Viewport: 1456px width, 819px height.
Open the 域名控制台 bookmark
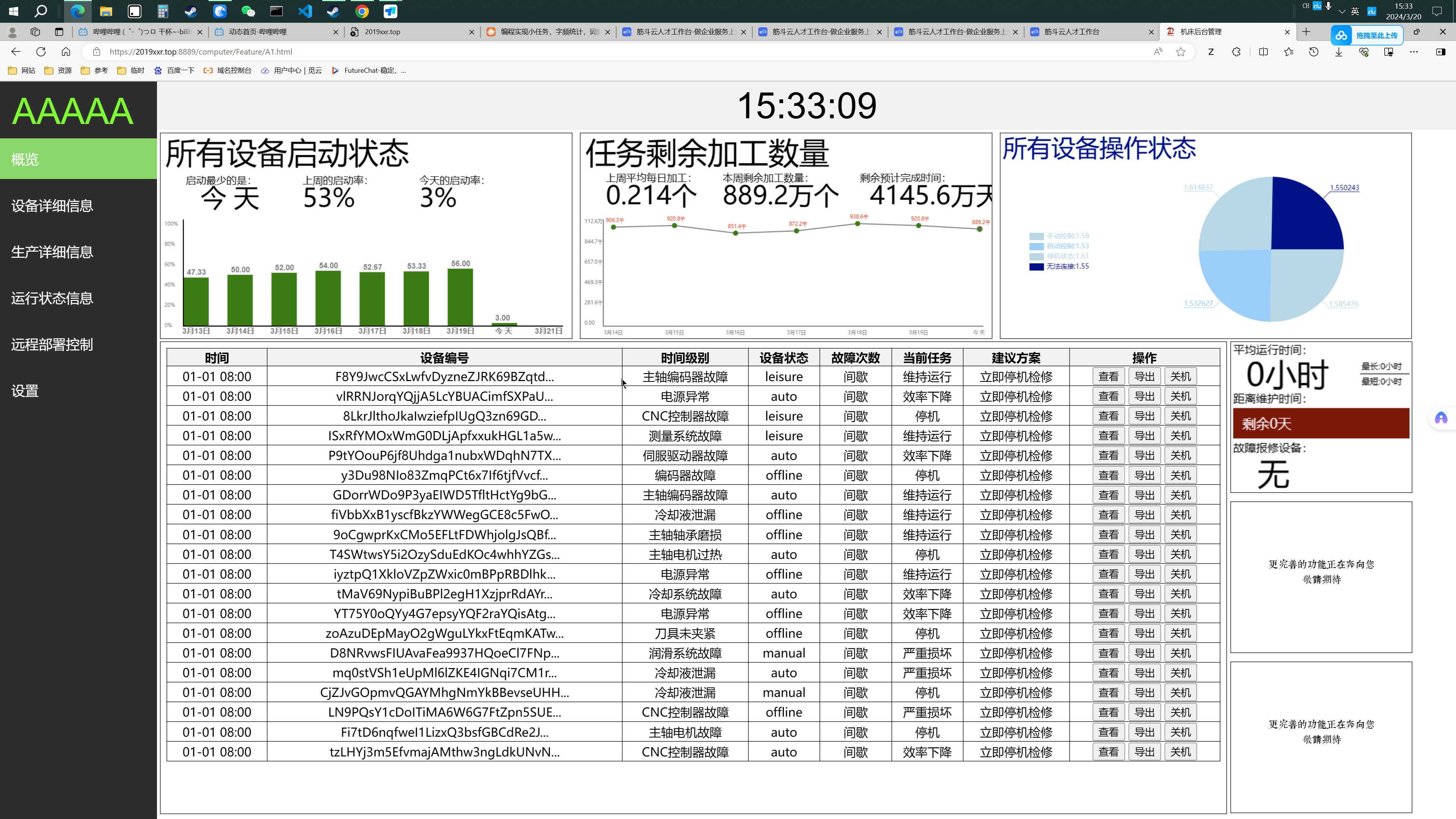point(227,70)
